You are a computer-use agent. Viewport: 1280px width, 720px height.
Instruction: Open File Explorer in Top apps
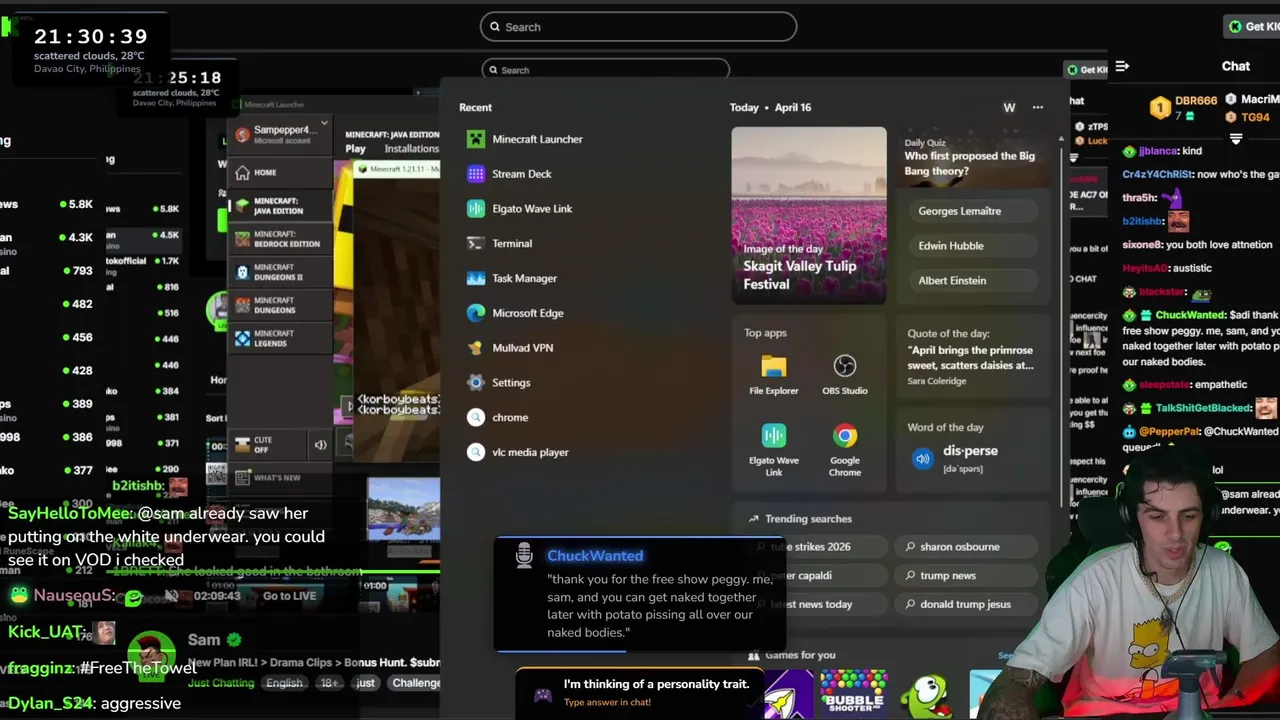(x=774, y=375)
